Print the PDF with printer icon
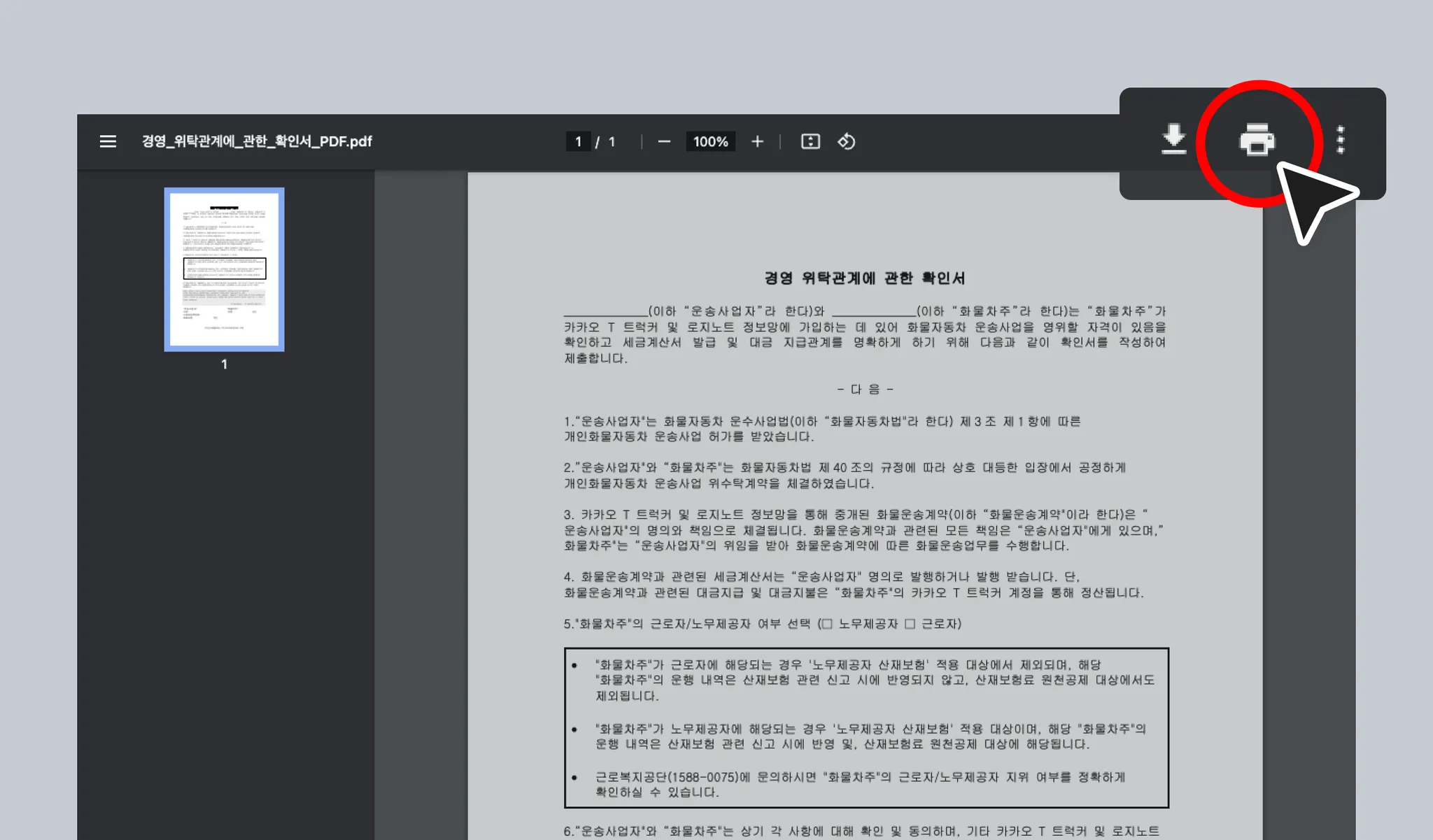 [x=1257, y=139]
